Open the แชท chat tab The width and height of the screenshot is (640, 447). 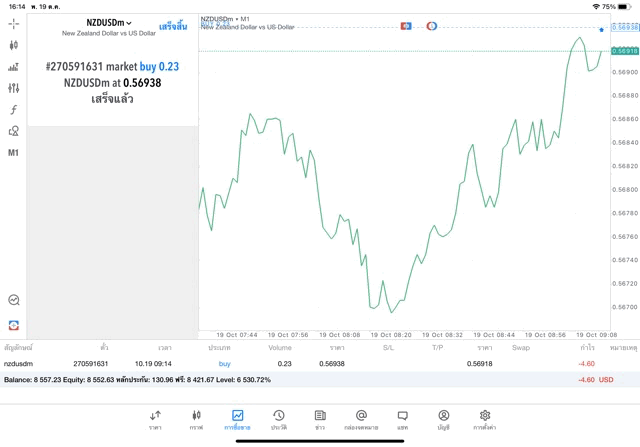[x=402, y=420]
